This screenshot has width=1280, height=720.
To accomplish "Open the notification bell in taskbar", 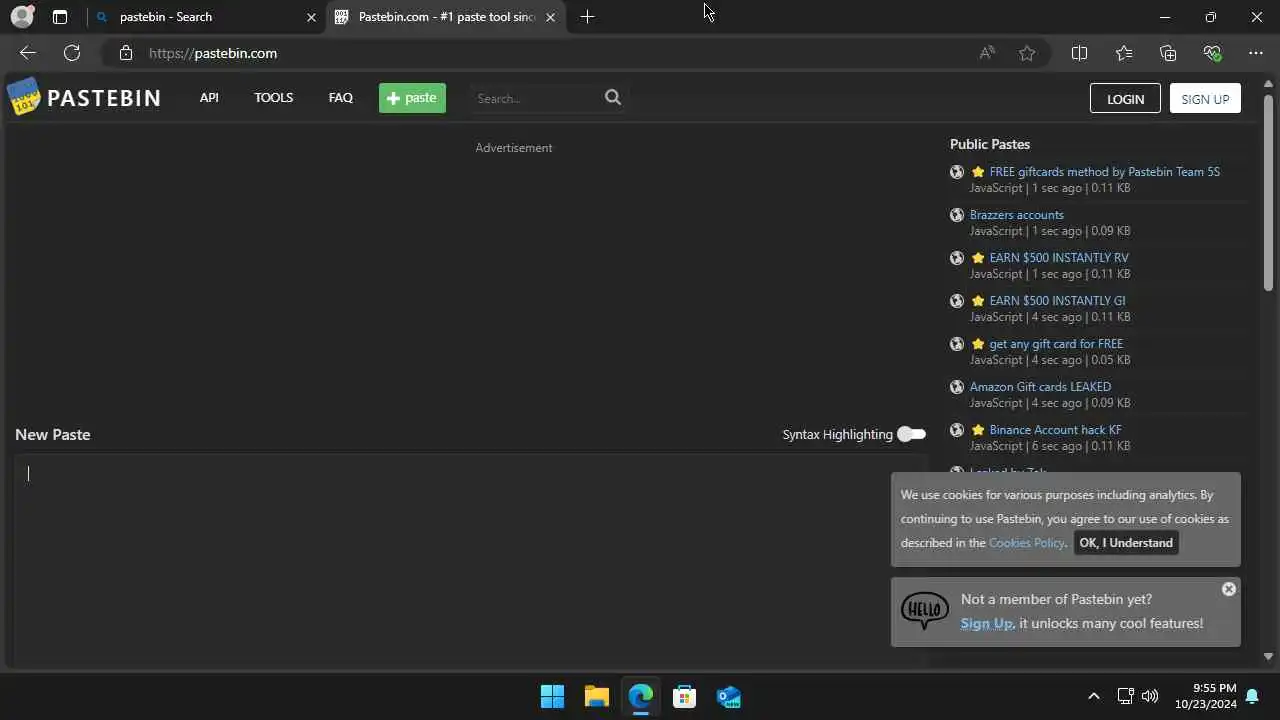I will coord(1251,696).
